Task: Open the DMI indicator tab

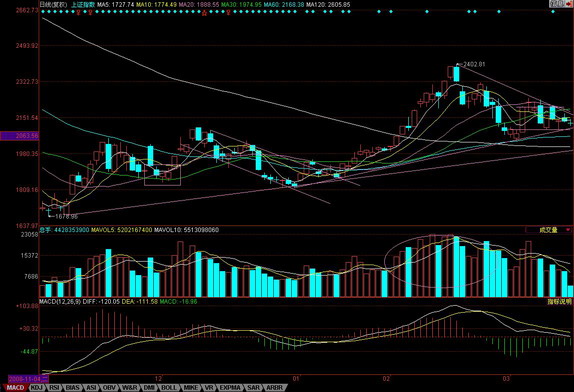Action: click(149, 388)
